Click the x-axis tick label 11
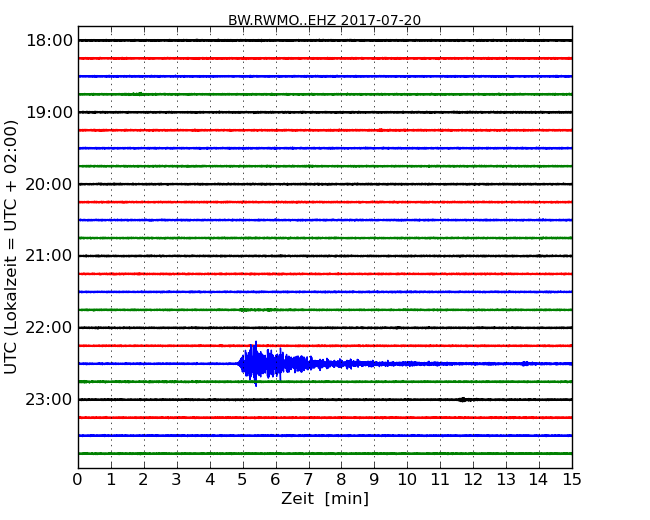Viewport: 650px width, 520px height. (x=440, y=480)
